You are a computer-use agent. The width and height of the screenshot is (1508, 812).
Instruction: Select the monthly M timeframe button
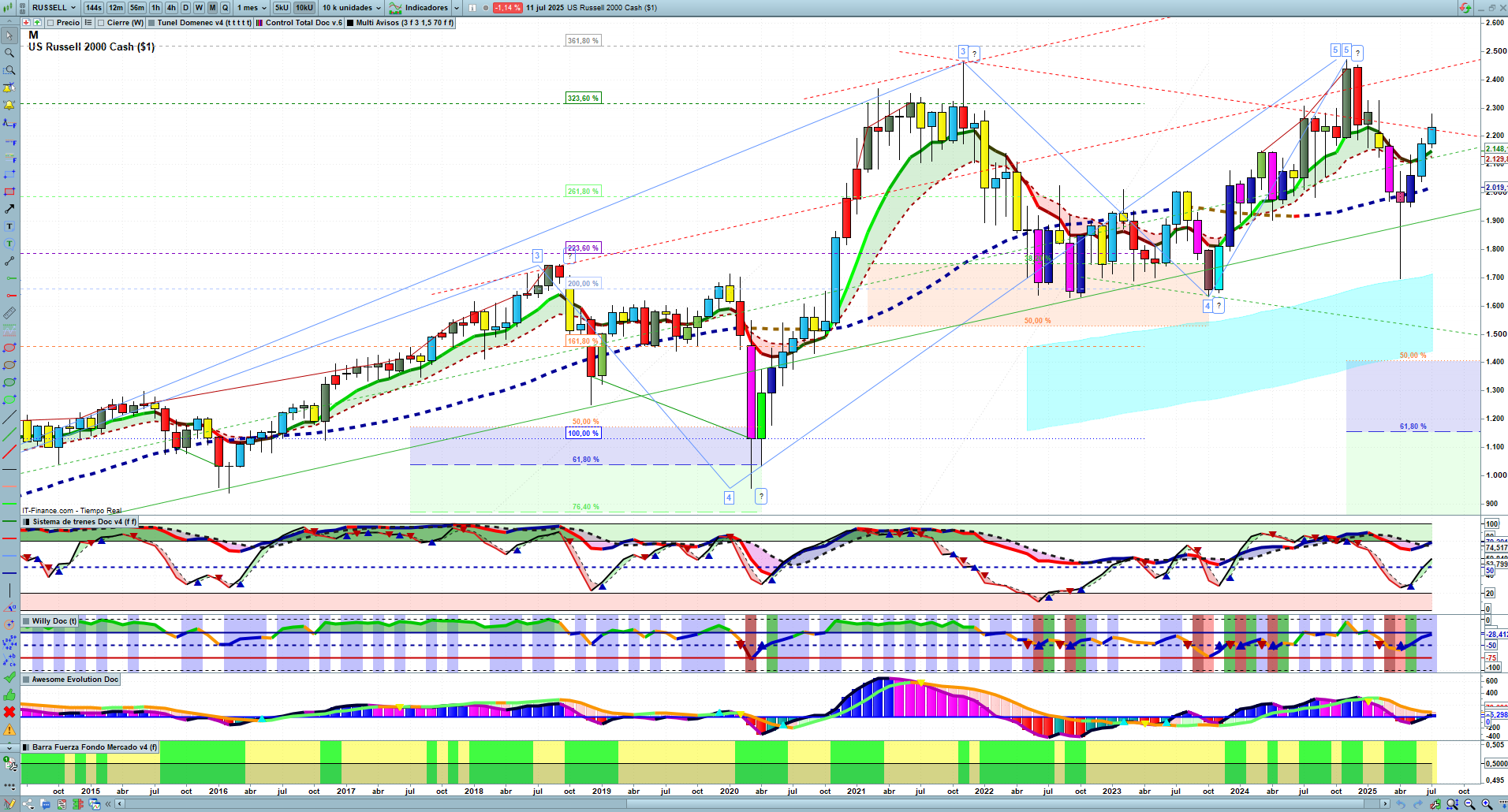[x=212, y=8]
